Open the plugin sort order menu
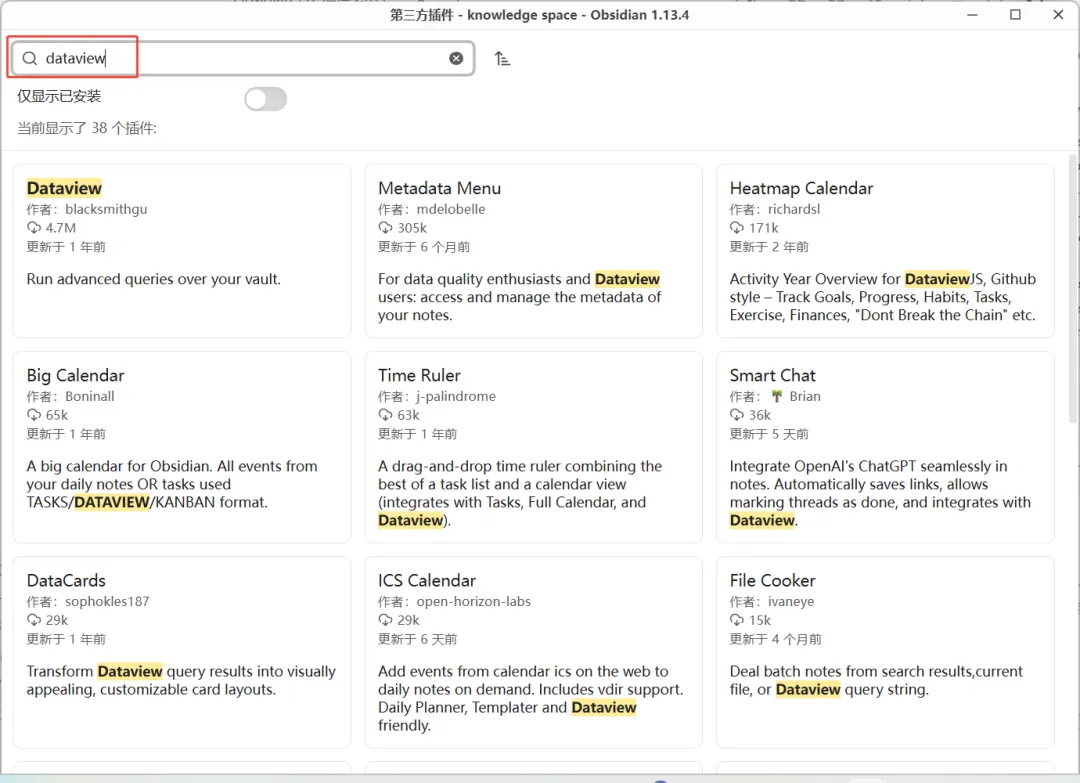The width and height of the screenshot is (1080, 783). pos(502,59)
